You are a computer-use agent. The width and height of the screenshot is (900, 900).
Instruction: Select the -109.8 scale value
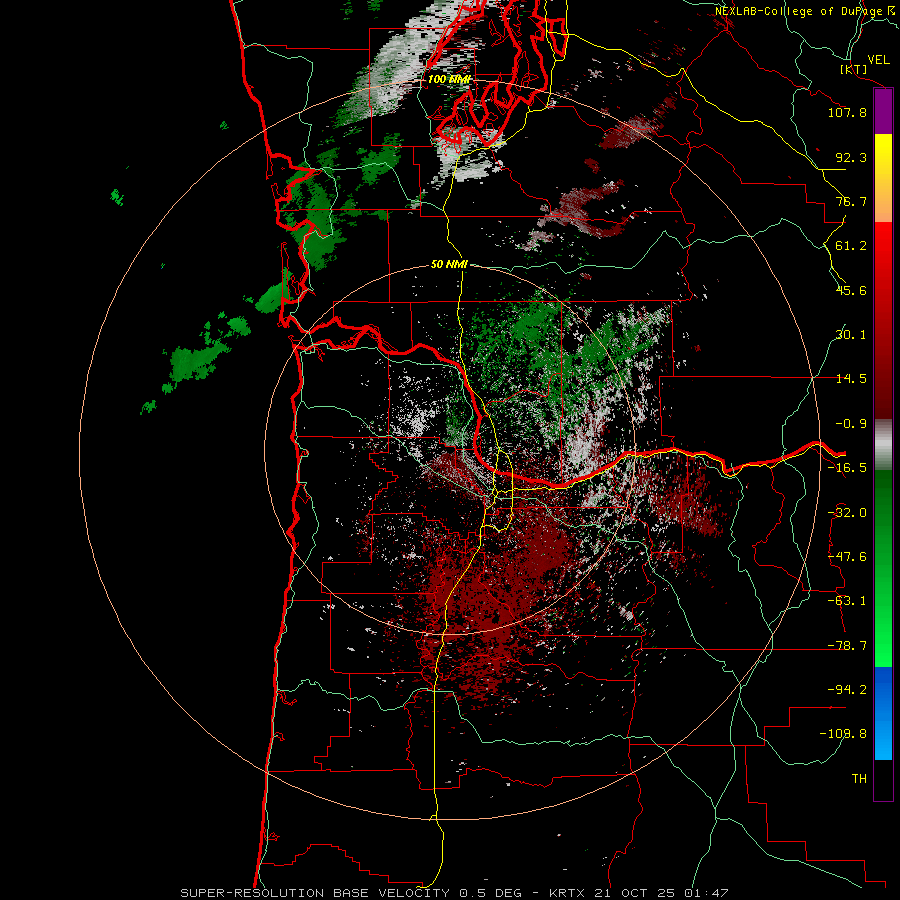[843, 734]
